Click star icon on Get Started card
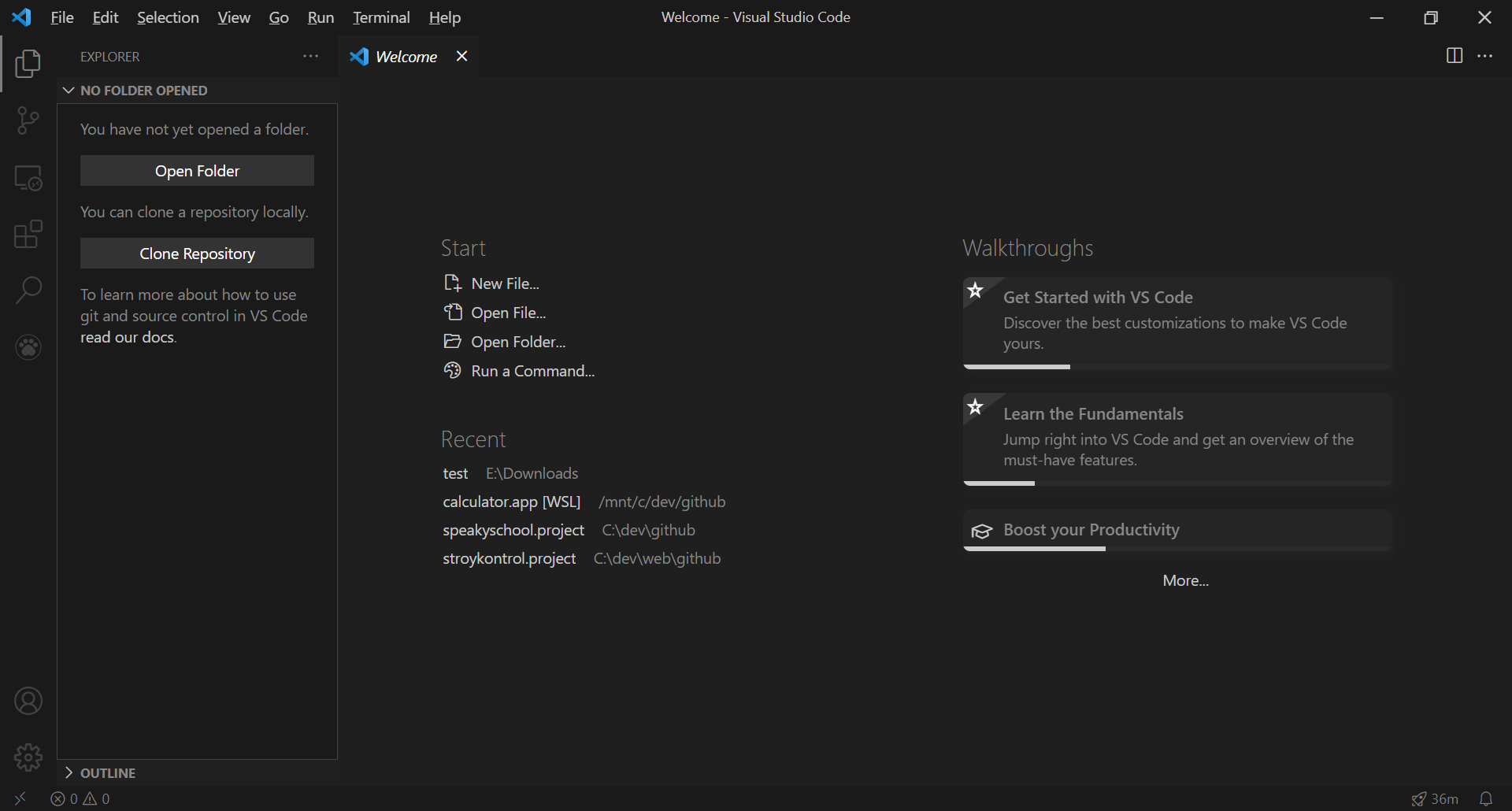 [975, 291]
